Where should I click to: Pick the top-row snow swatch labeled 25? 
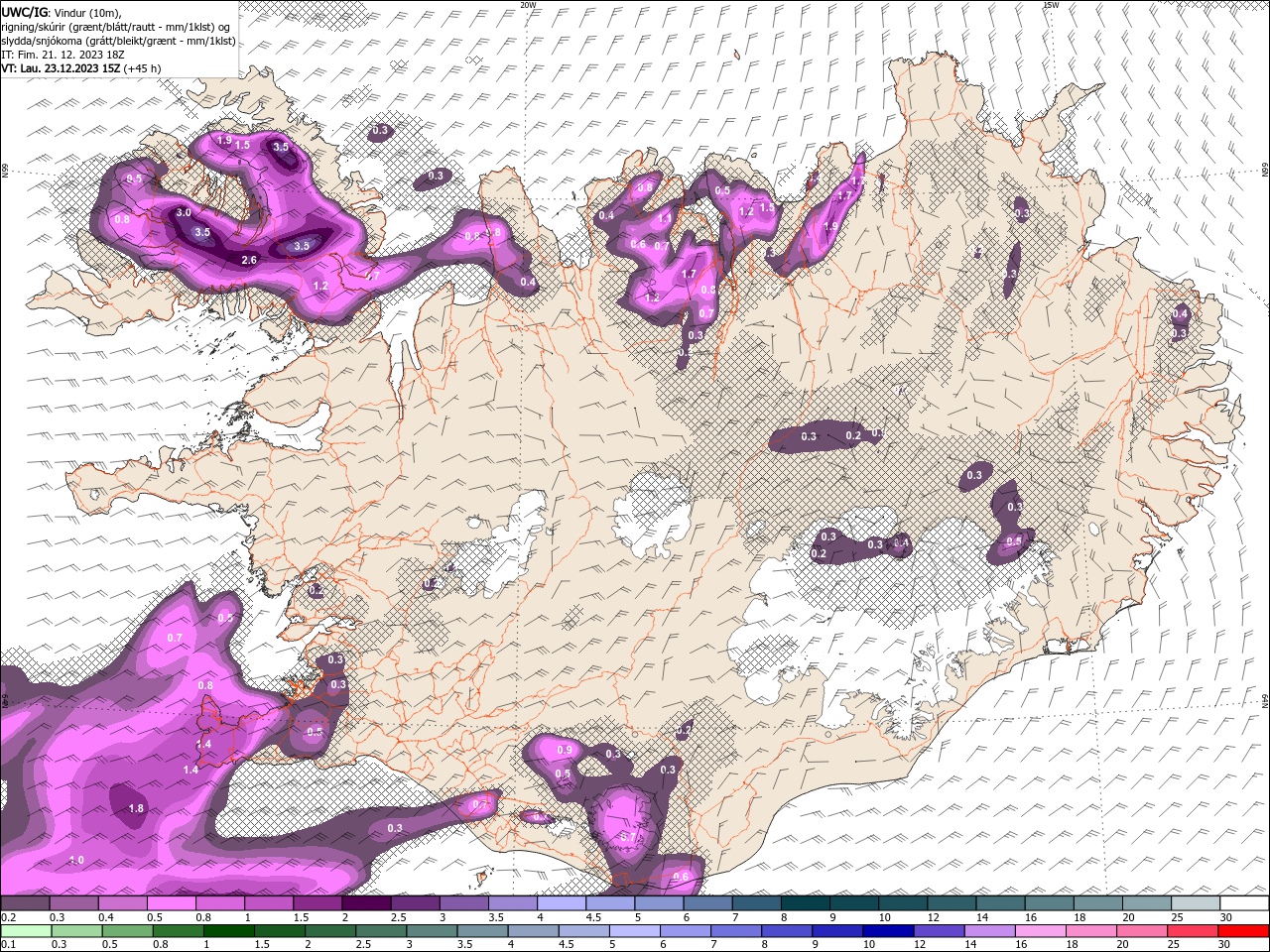pos(1197,903)
